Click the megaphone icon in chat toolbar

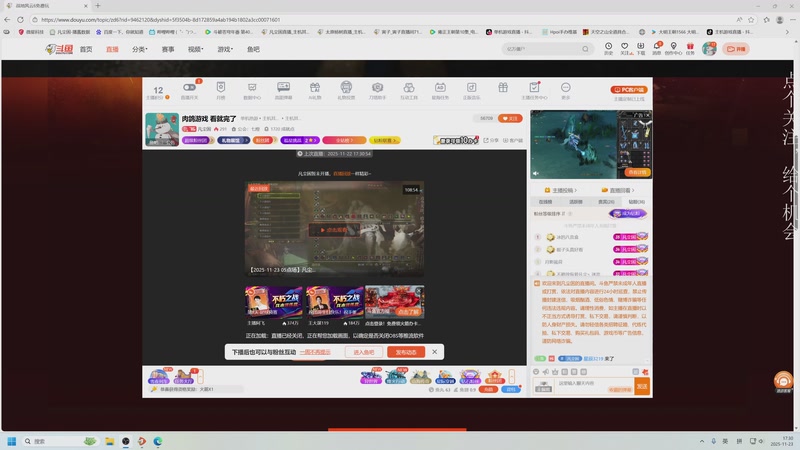545,372
